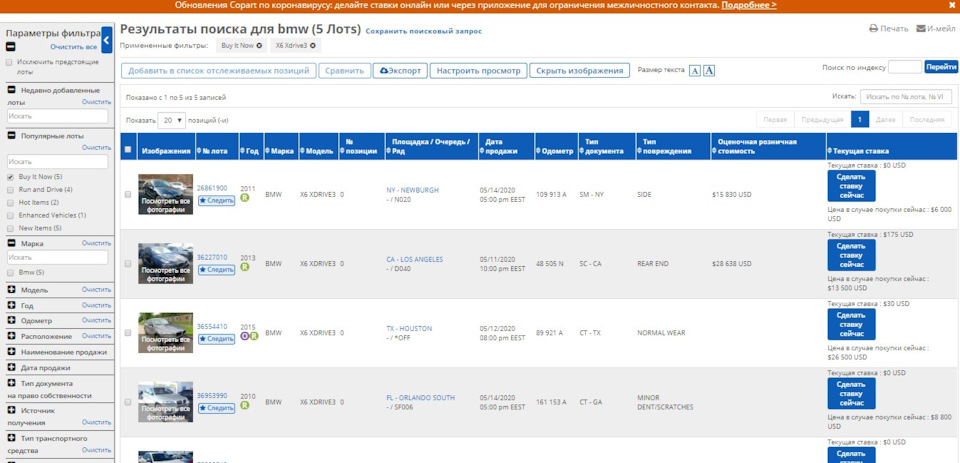Sort table by Текущая ставка column
Image resolution: width=960 pixels, height=463 pixels.
[890, 147]
